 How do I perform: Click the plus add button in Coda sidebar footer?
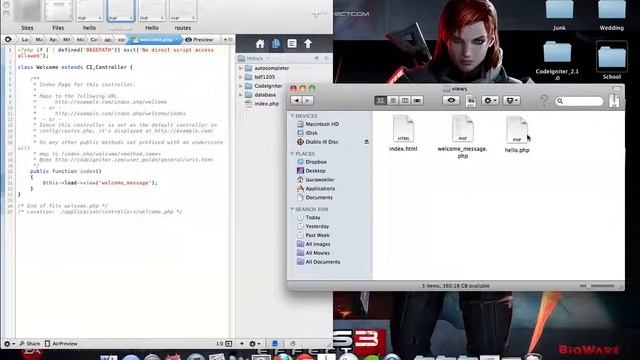[242, 344]
